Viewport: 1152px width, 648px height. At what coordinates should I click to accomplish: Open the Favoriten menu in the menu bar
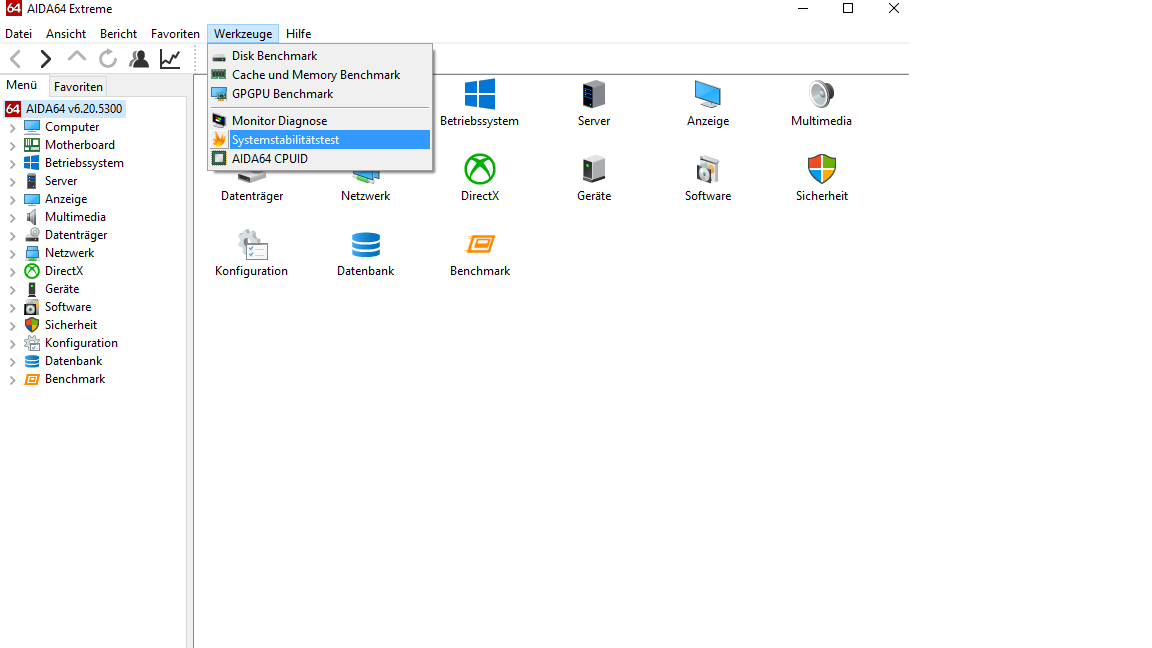coord(175,34)
